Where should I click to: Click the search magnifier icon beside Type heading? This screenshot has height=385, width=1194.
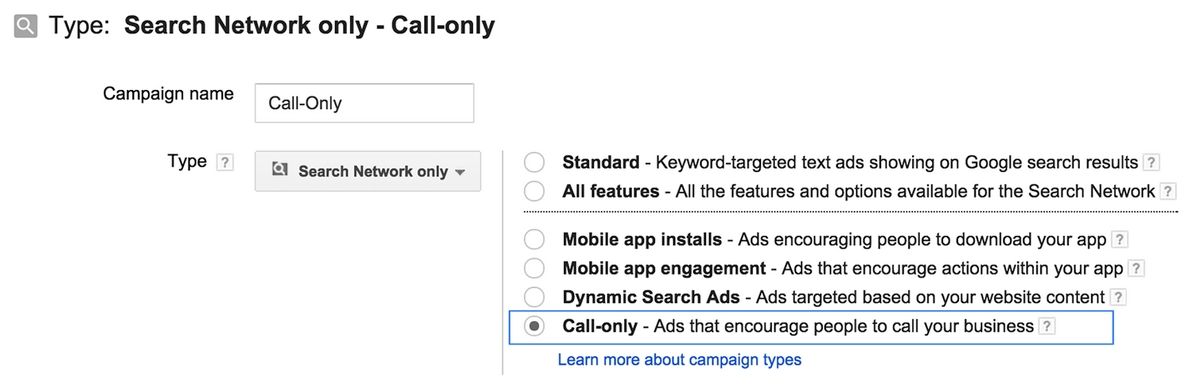(26, 27)
